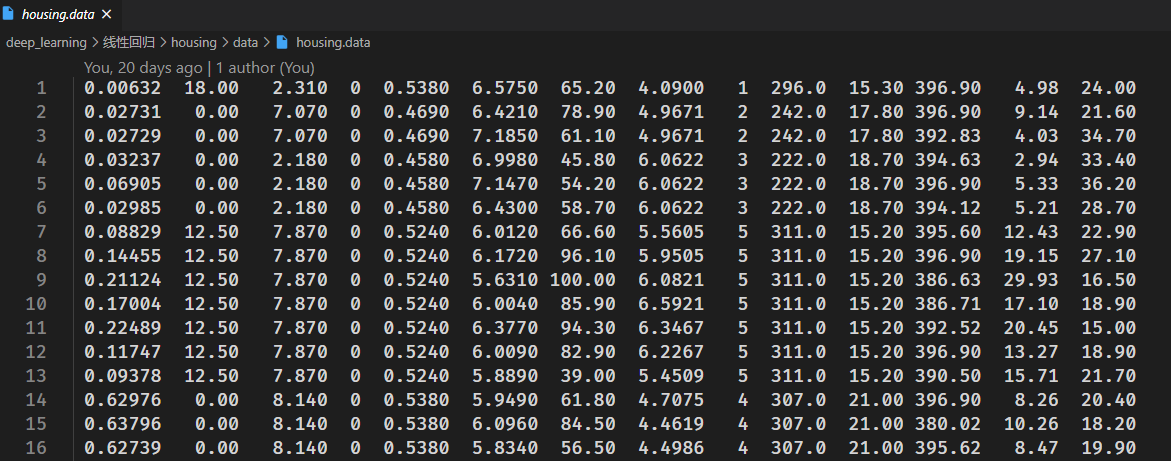
Task: Click the value 0.08829 on line 7
Action: coord(122,232)
